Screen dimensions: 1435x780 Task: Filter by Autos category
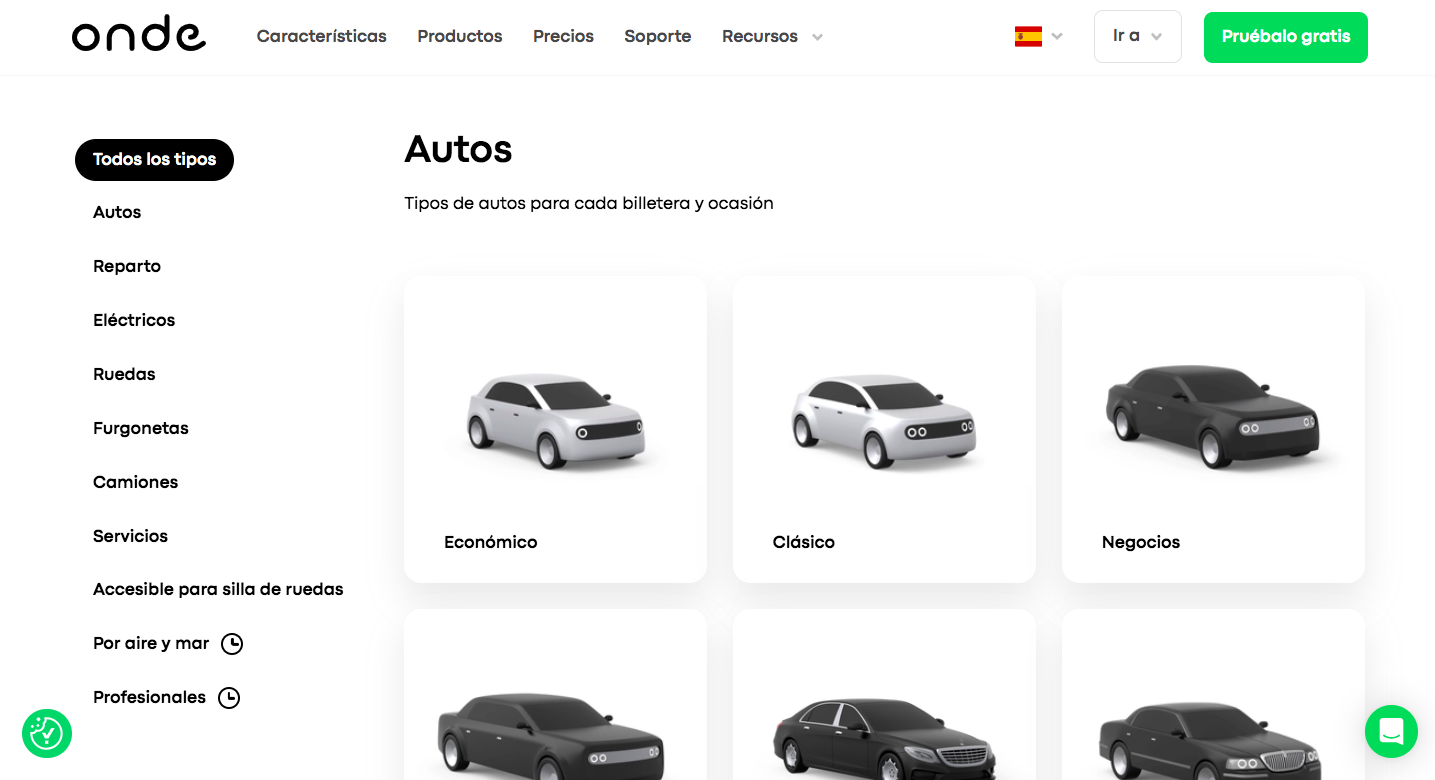coord(117,212)
